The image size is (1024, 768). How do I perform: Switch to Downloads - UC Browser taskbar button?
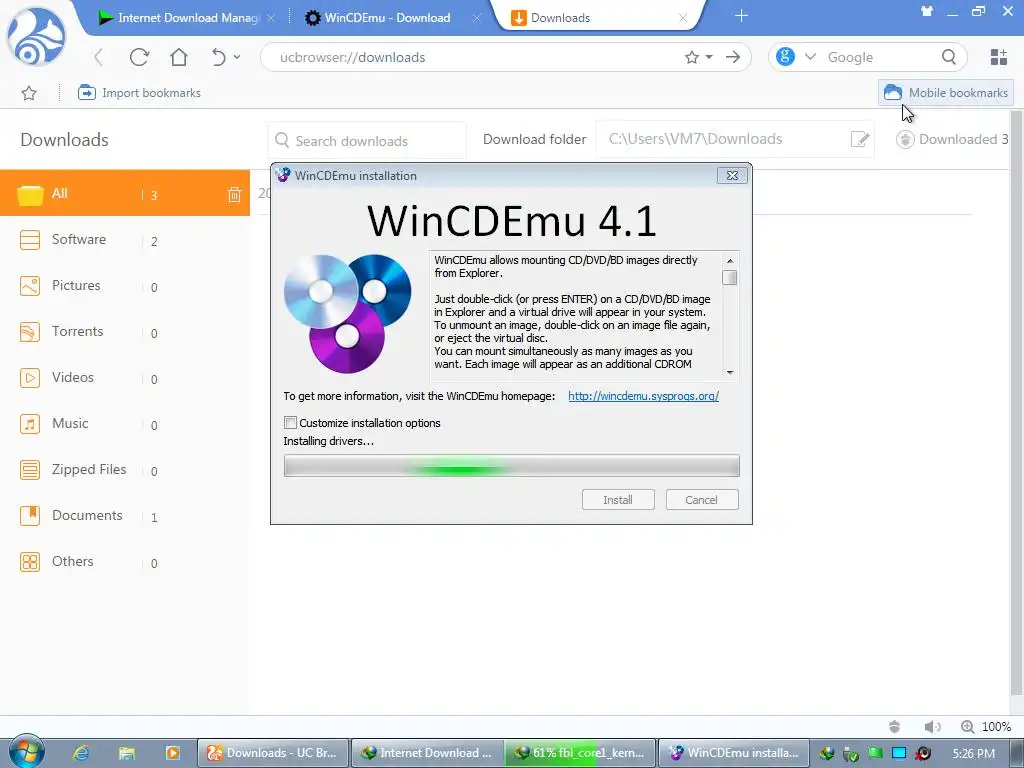pos(272,753)
